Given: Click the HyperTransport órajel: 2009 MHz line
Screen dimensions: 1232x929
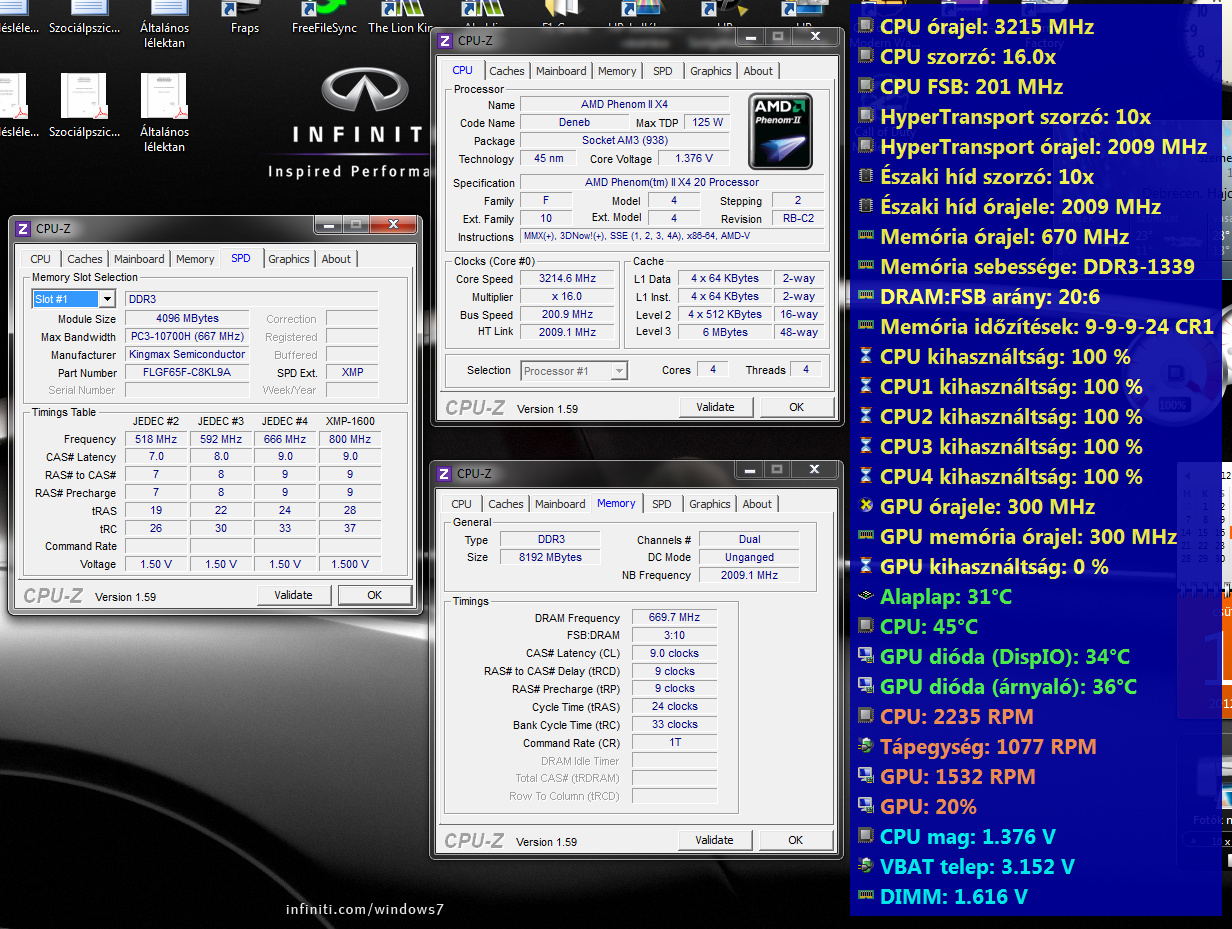Looking at the screenshot, I should pos(1043,146).
